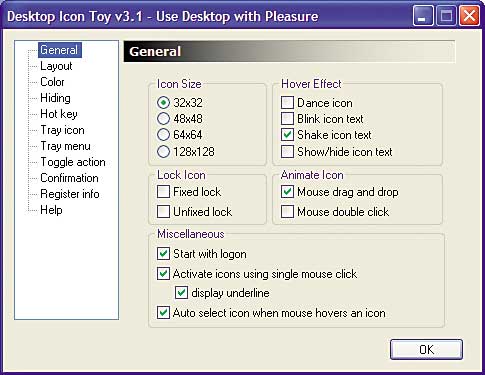Open the Help page

point(51,210)
